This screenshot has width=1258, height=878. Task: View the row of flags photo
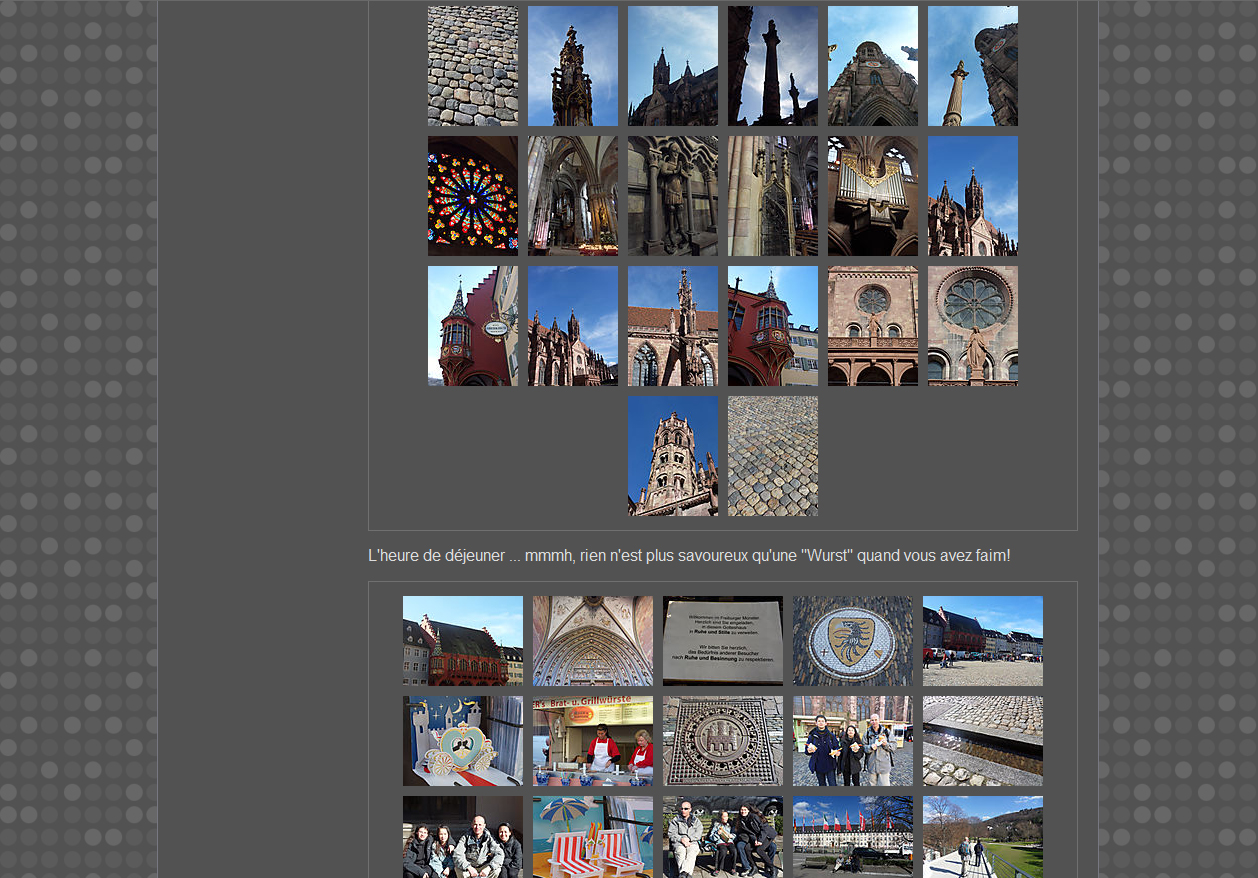[852, 836]
